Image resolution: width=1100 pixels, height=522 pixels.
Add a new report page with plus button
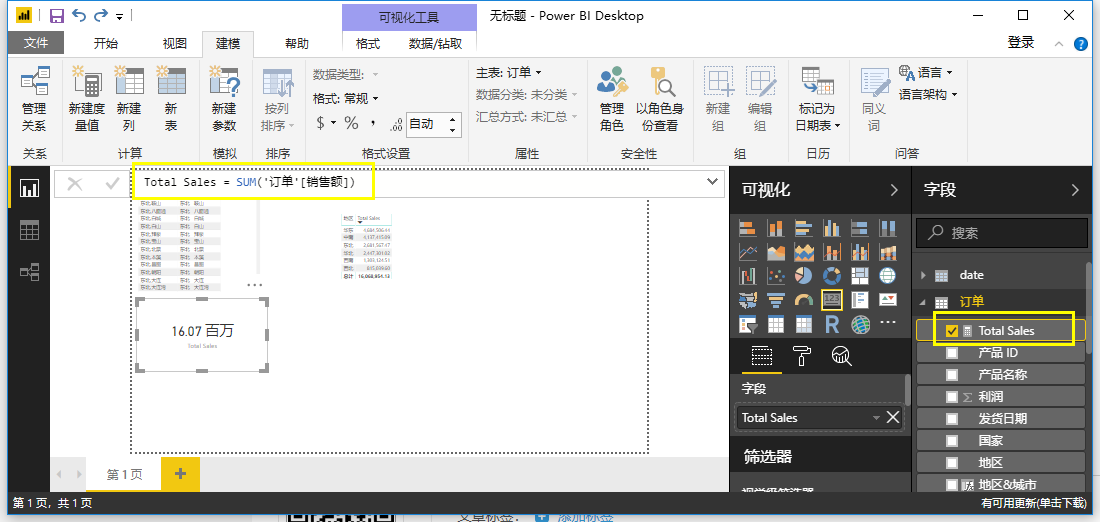point(180,474)
